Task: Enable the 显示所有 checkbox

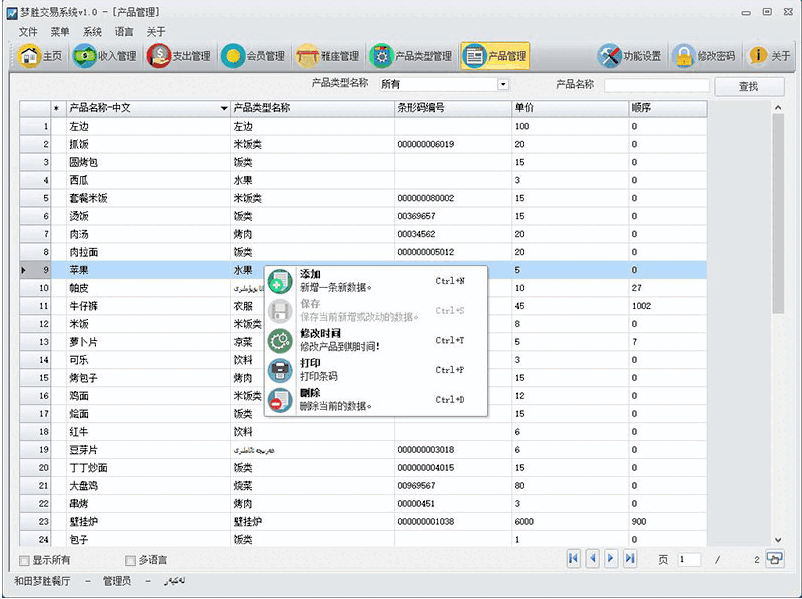Action: (25, 560)
